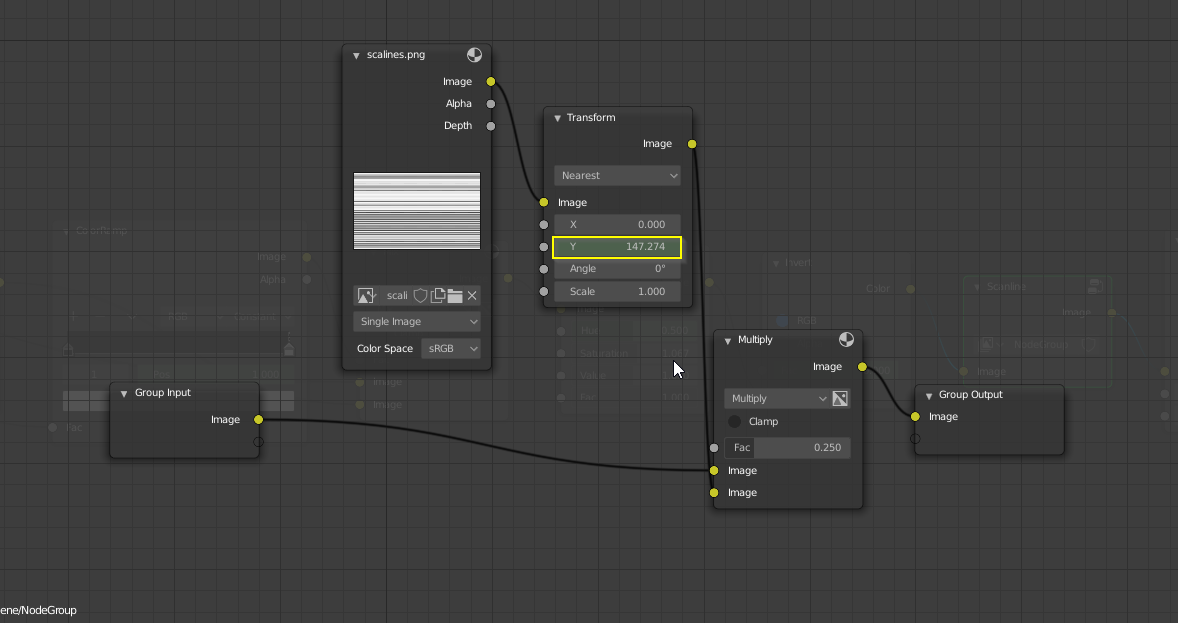
Task: Click Image output socket of Transform node
Action: [x=692, y=144]
